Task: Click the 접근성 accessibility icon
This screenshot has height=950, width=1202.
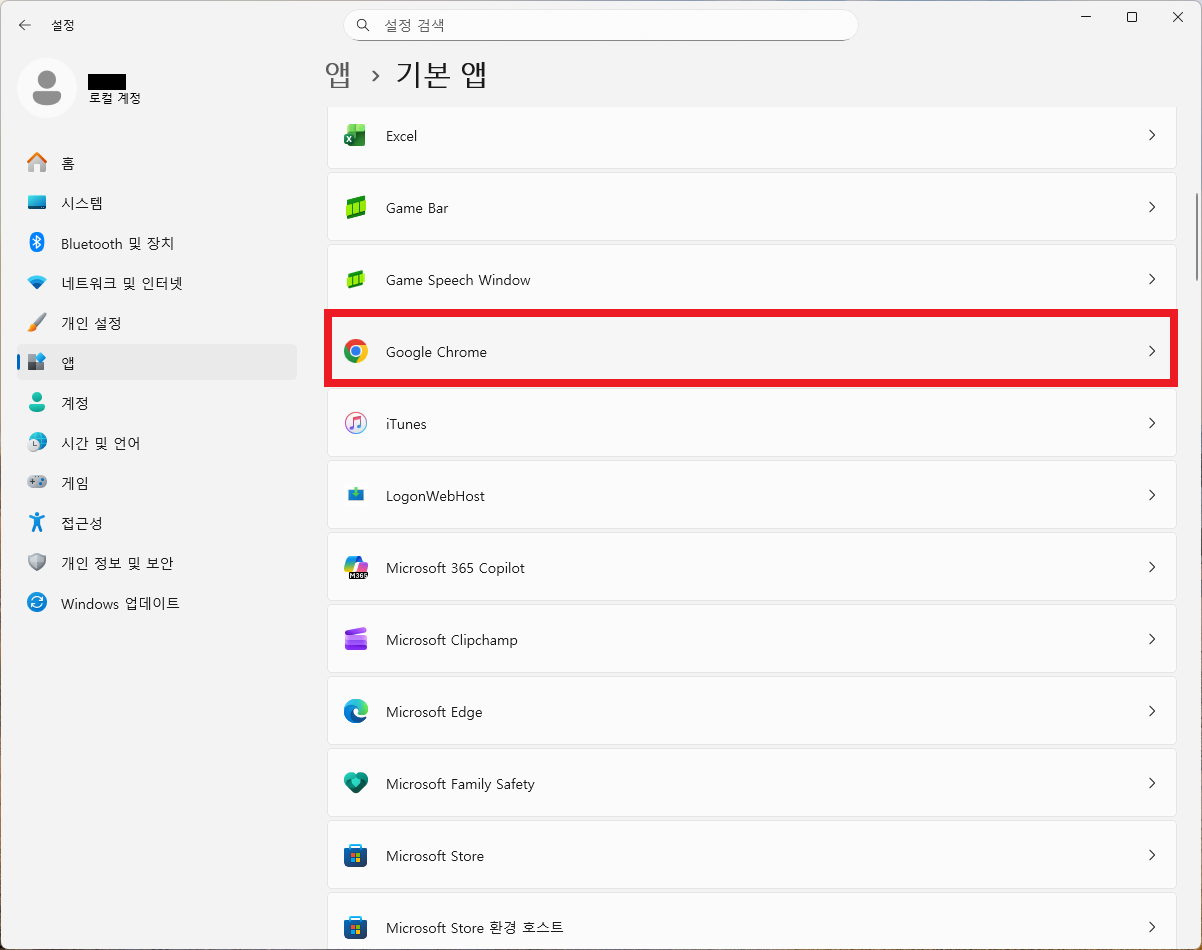Action: (x=37, y=522)
